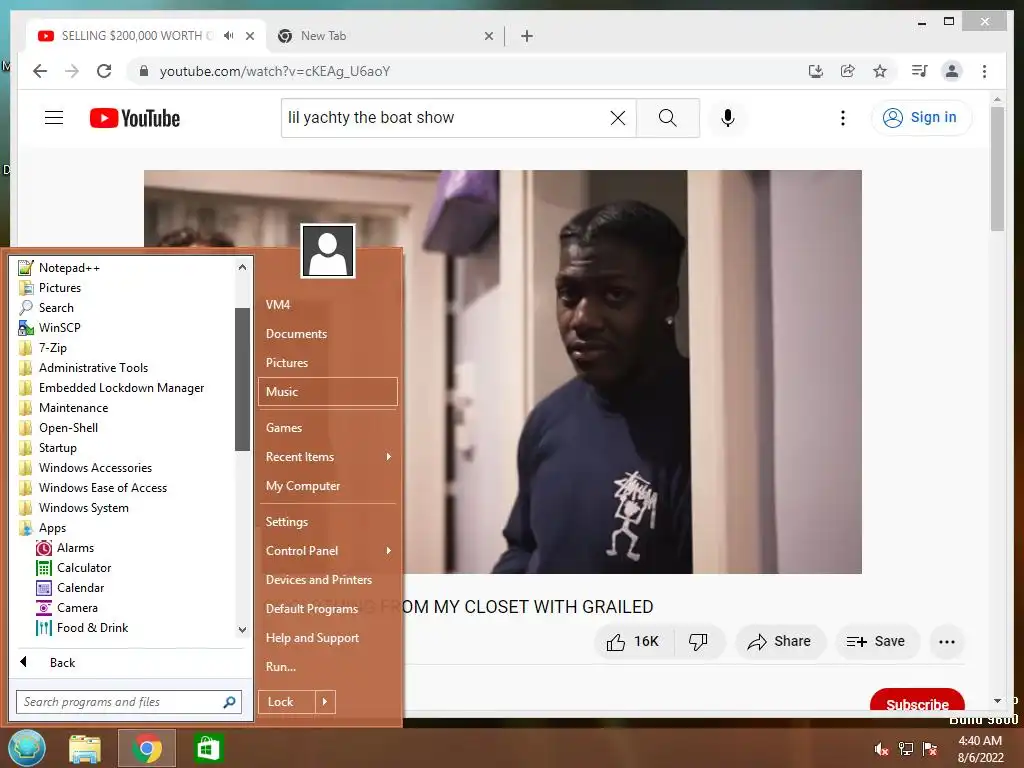Open the YouTube hamburger guide menu

(54, 118)
